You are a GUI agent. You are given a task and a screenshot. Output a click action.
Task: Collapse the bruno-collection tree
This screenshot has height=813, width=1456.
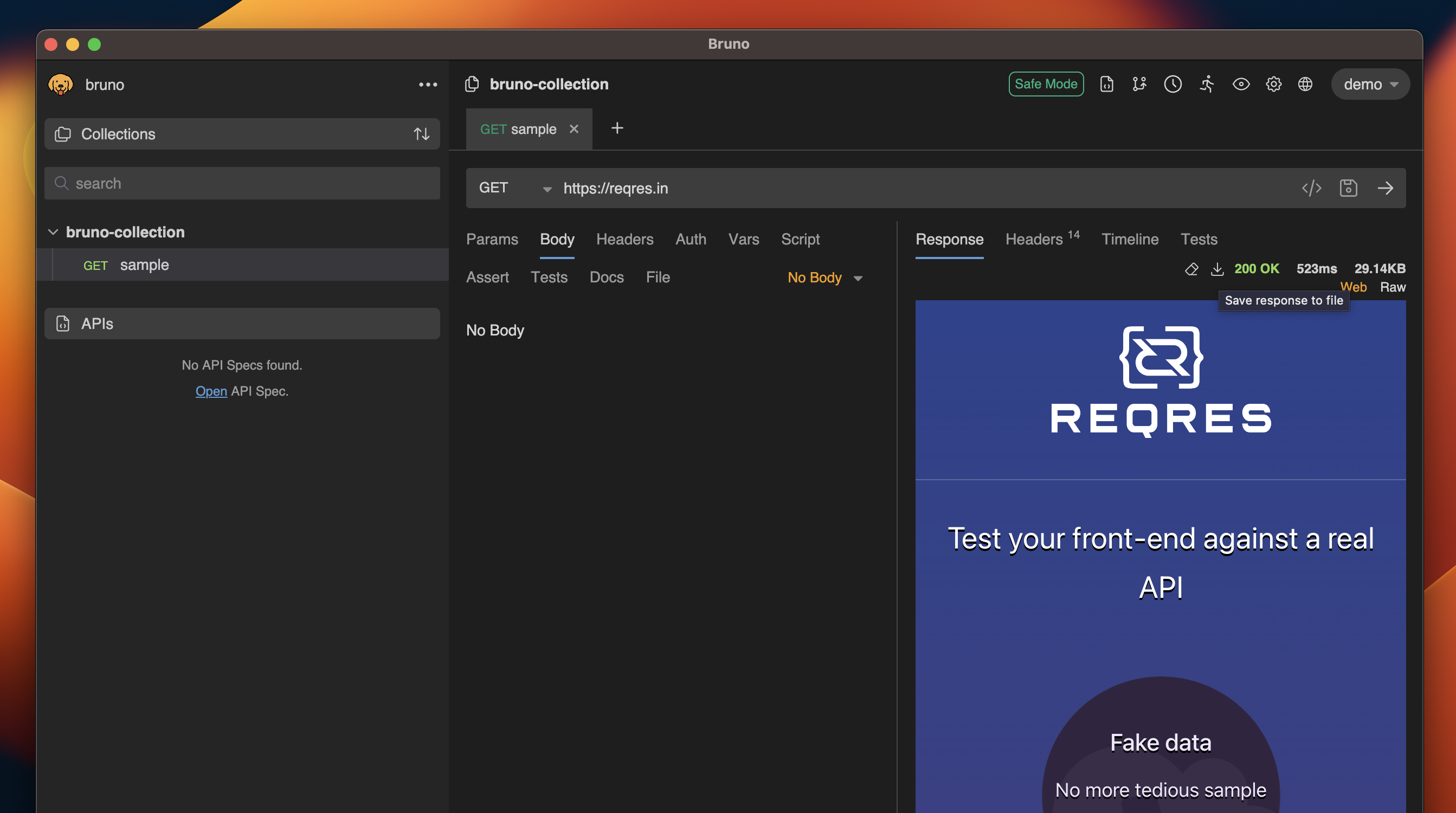pyautogui.click(x=53, y=231)
